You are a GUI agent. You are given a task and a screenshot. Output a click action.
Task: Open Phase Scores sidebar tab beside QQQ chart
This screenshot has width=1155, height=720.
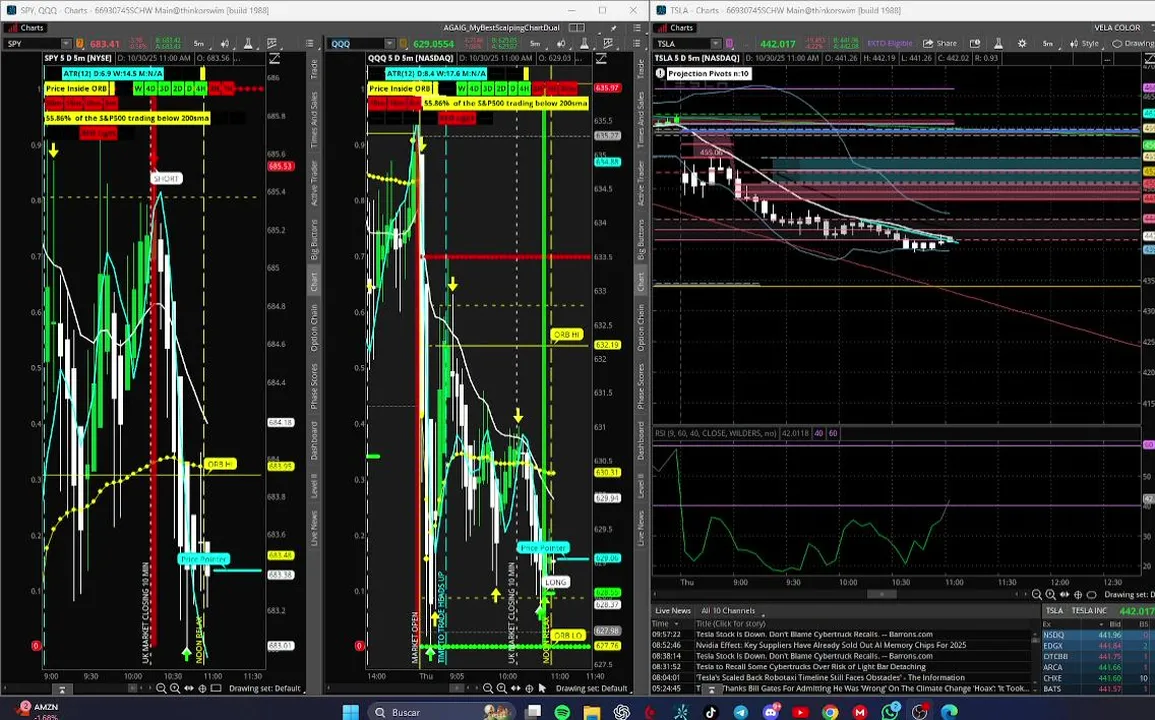(x=641, y=386)
